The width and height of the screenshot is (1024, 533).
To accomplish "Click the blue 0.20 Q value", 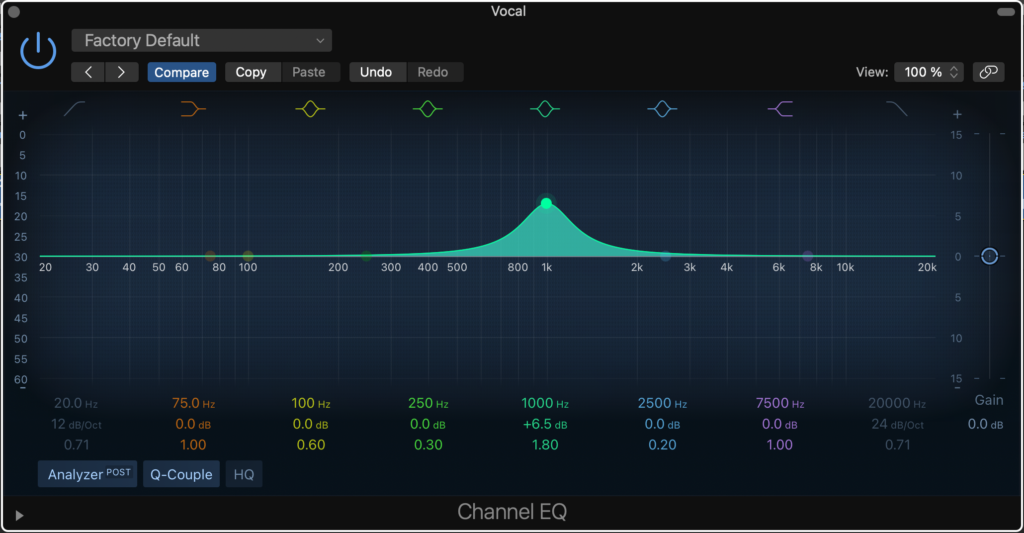I will point(662,445).
